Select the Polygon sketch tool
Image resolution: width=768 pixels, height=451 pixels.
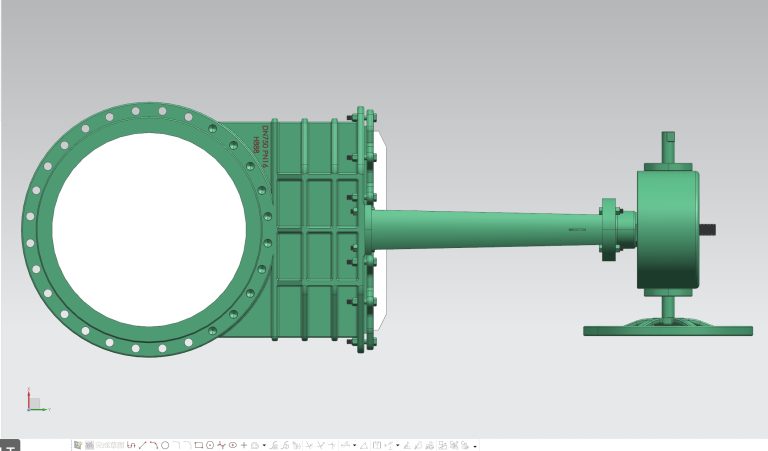pos(210,445)
